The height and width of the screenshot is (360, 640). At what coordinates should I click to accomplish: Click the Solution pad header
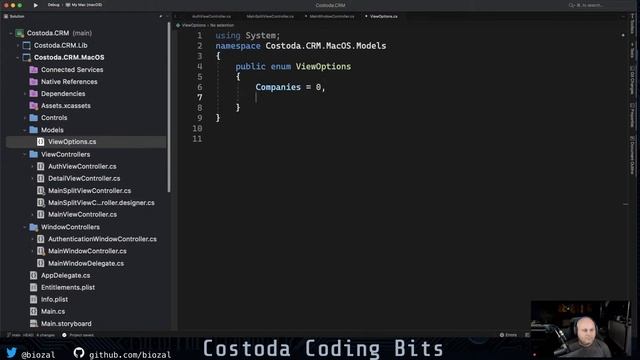pos(15,16)
